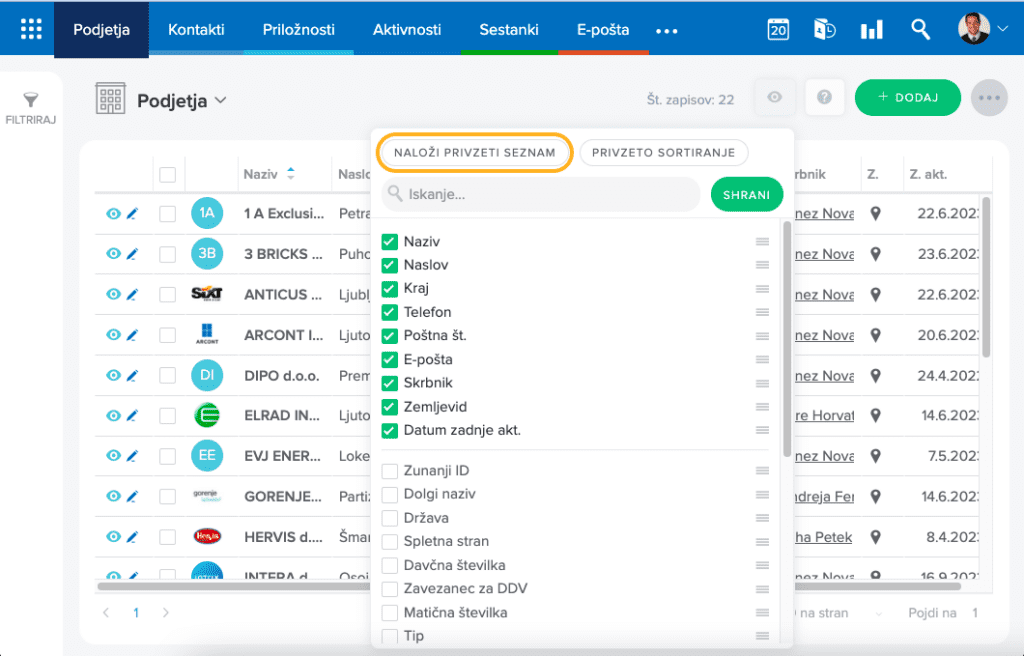Expand the more tabs ellipsis in navigation
This screenshot has width=1024, height=656.
tap(666, 31)
